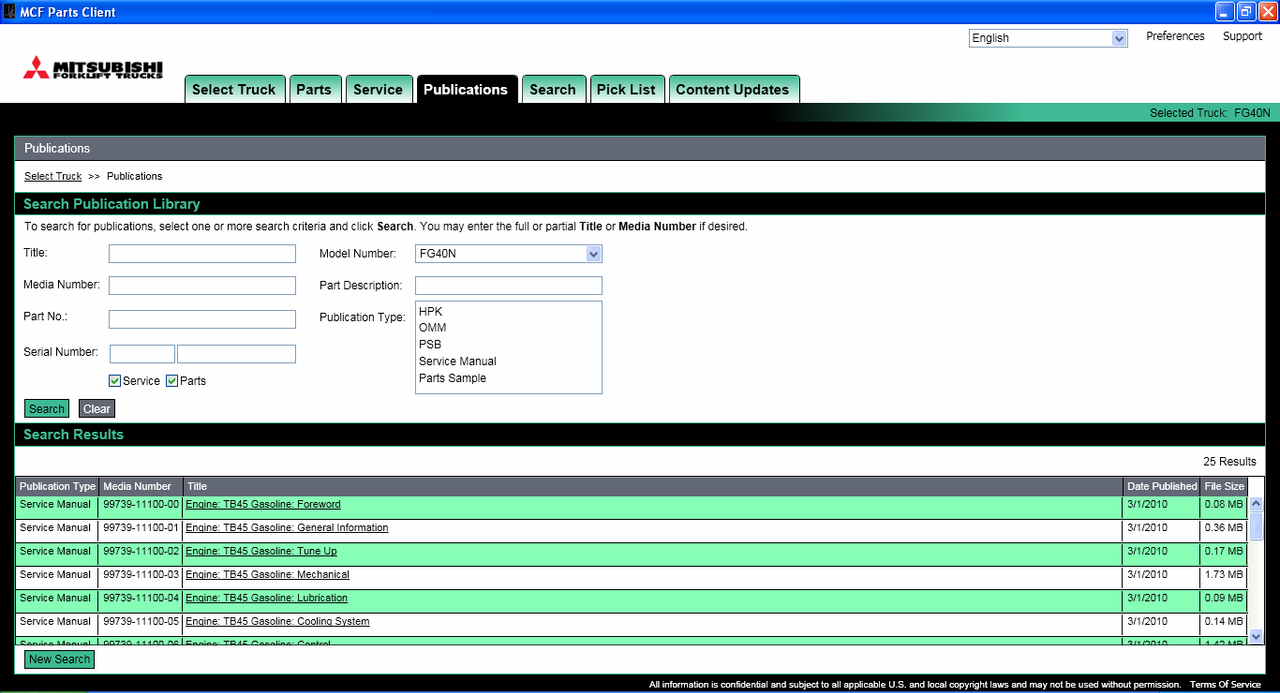The image size is (1280, 693).
Task: Click media number 99739-11100-00 cell
Action: pyautogui.click(x=140, y=505)
